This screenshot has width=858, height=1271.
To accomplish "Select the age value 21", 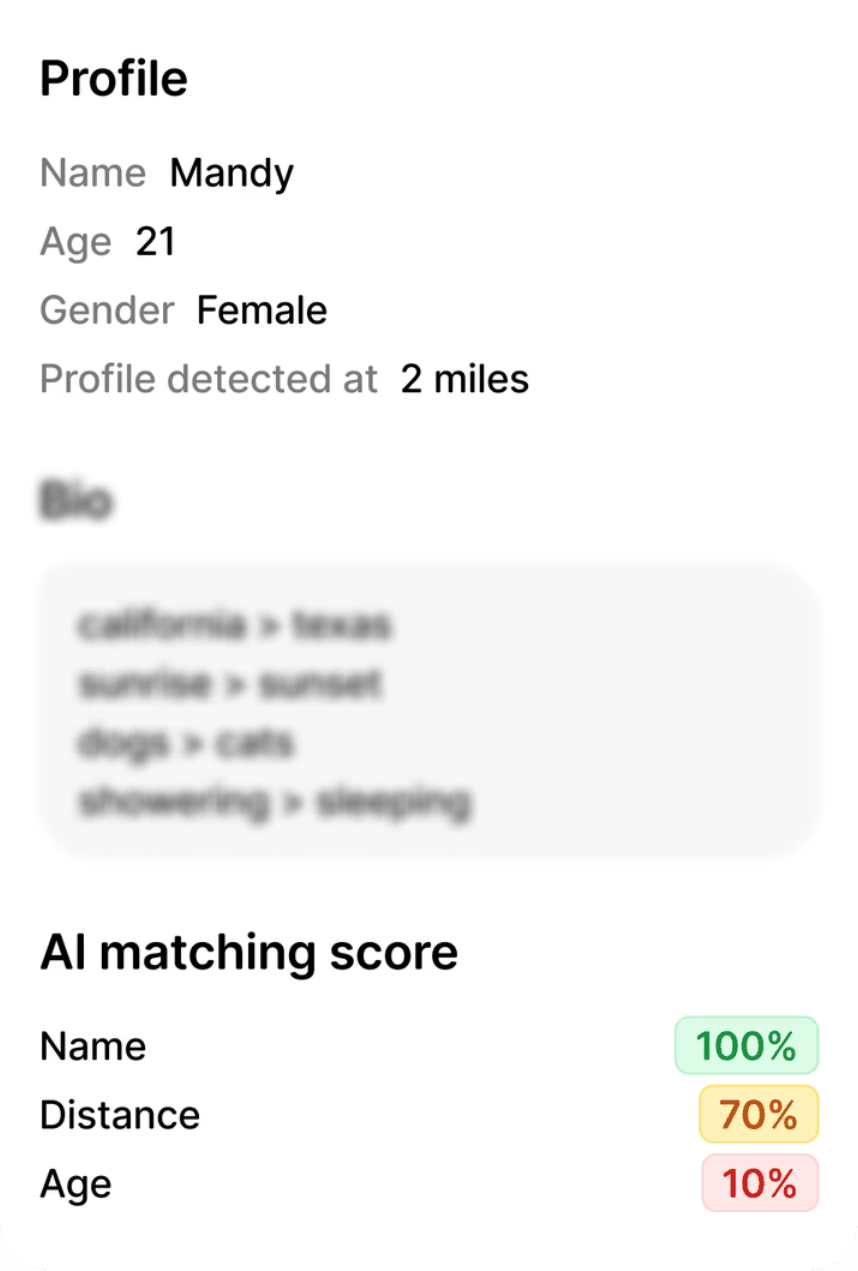I will click(x=155, y=242).
